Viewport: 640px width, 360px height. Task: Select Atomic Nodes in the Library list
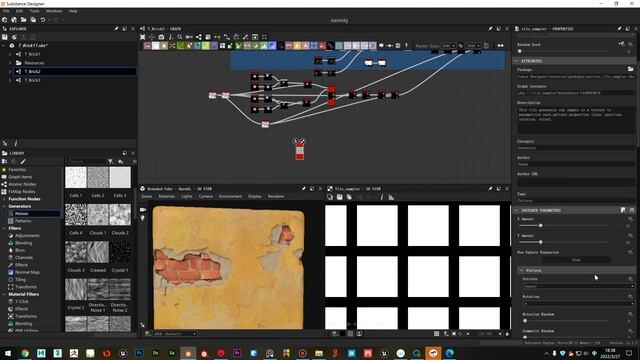pos(22,184)
